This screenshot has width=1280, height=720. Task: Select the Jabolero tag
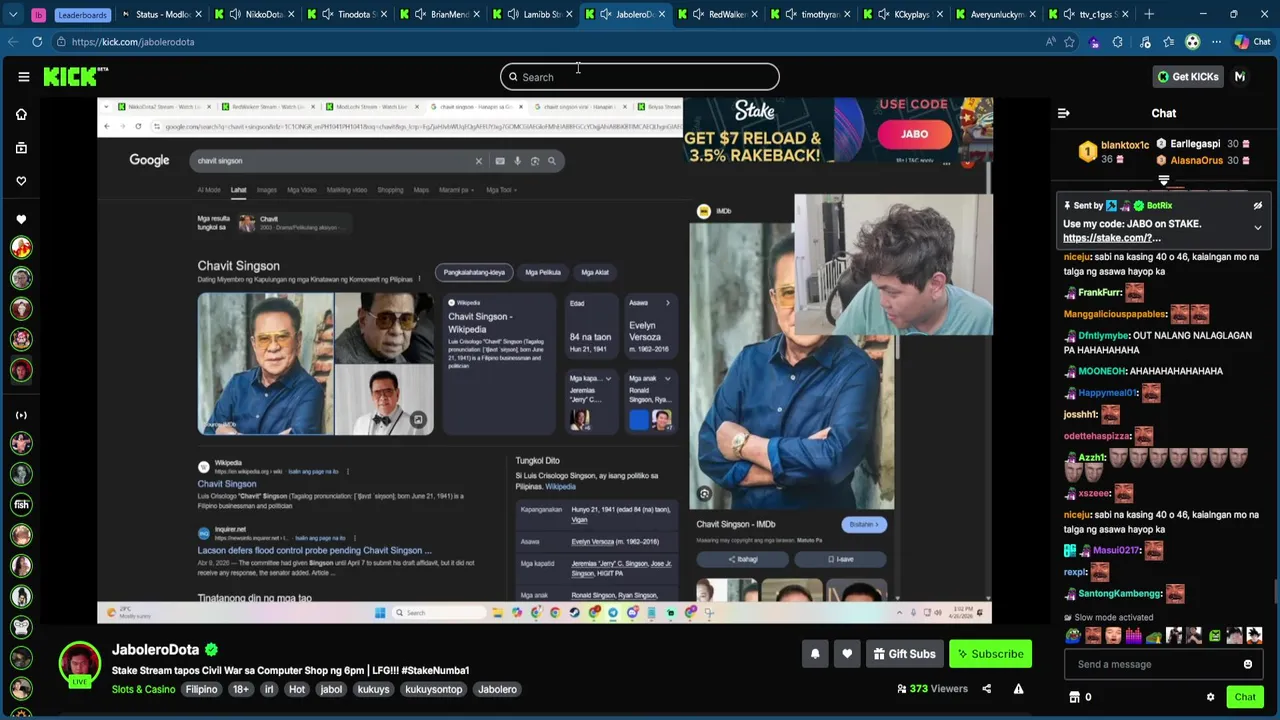pyautogui.click(x=497, y=689)
